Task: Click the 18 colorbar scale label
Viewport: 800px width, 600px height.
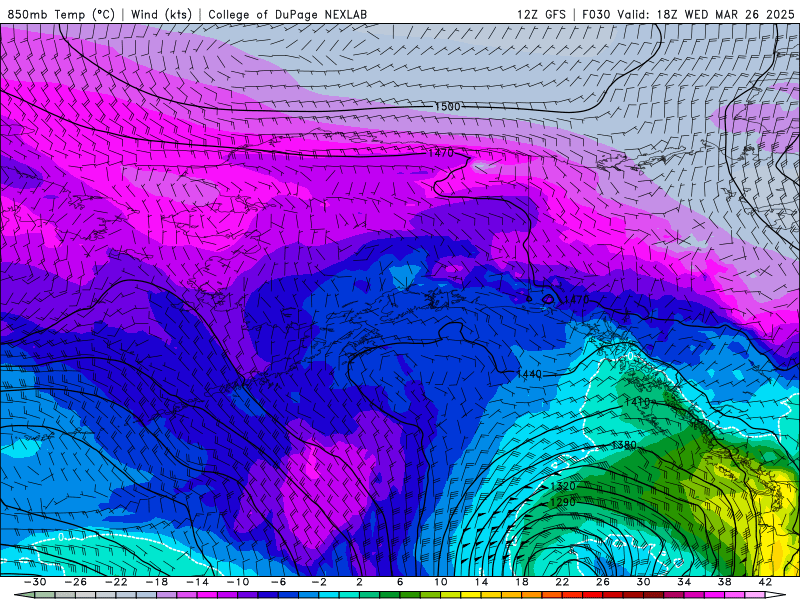Action: pyautogui.click(x=521, y=582)
